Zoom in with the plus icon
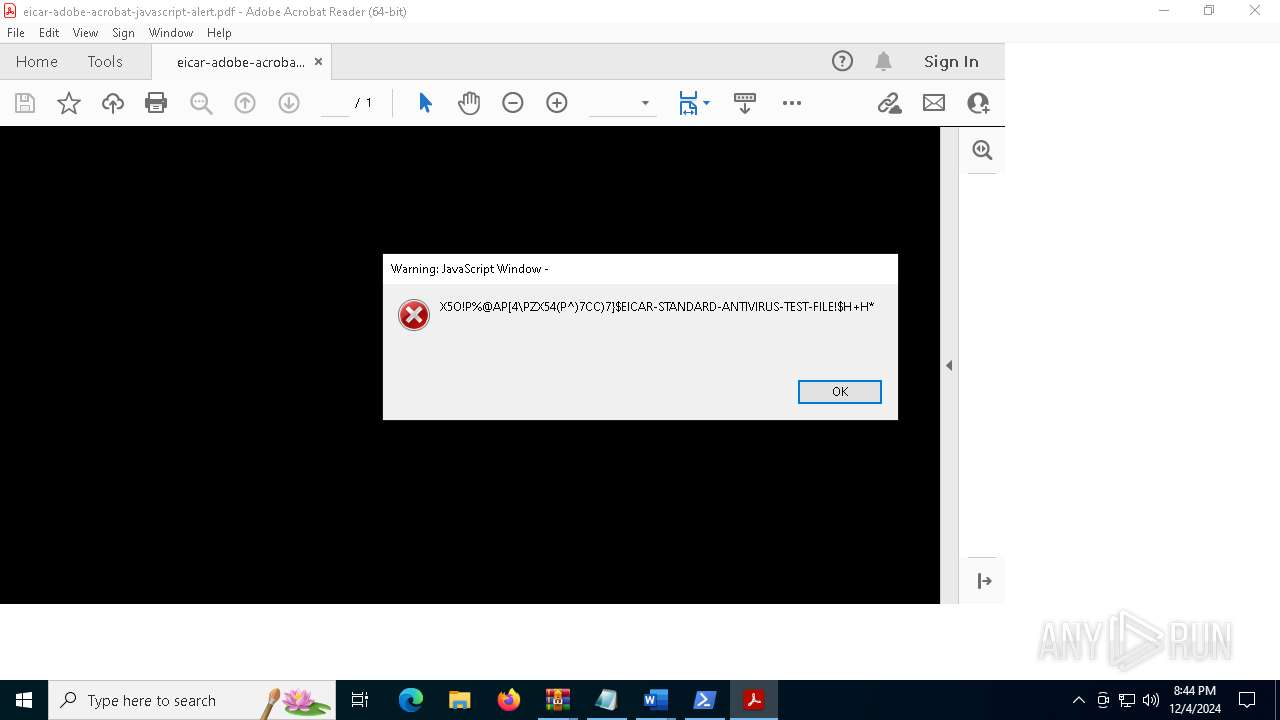 pyautogui.click(x=557, y=103)
